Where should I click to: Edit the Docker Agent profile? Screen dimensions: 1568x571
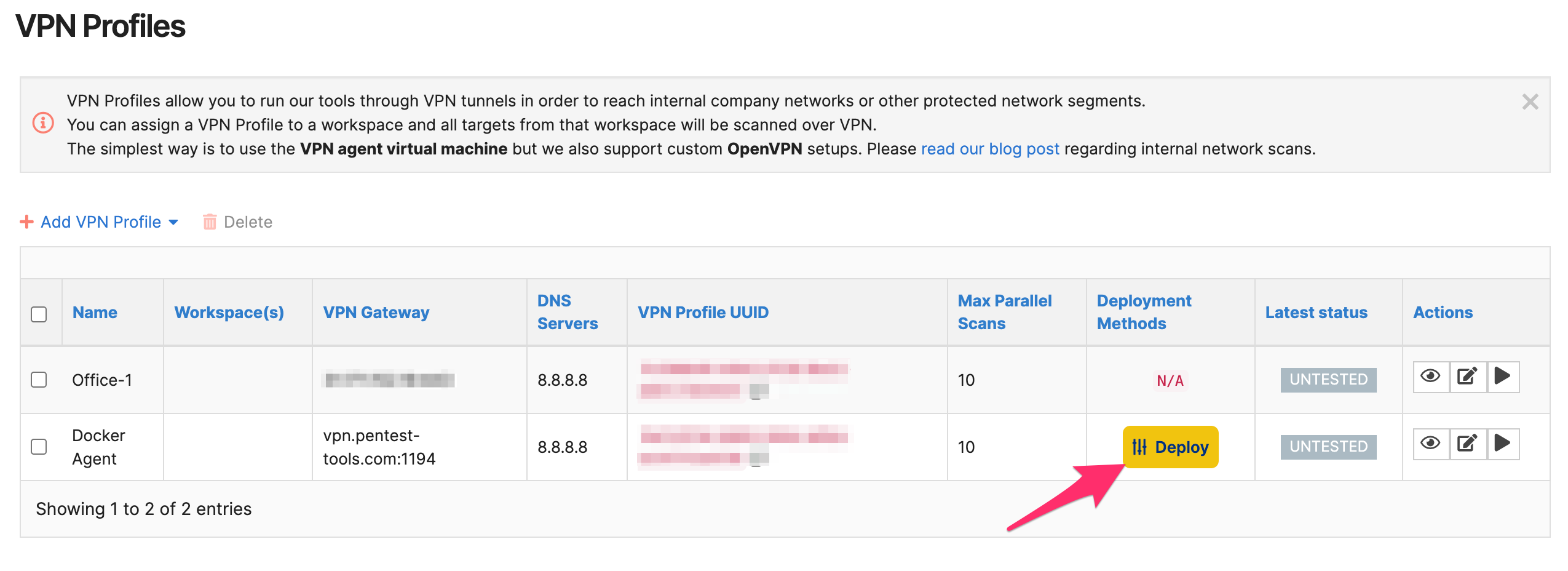(x=1468, y=444)
